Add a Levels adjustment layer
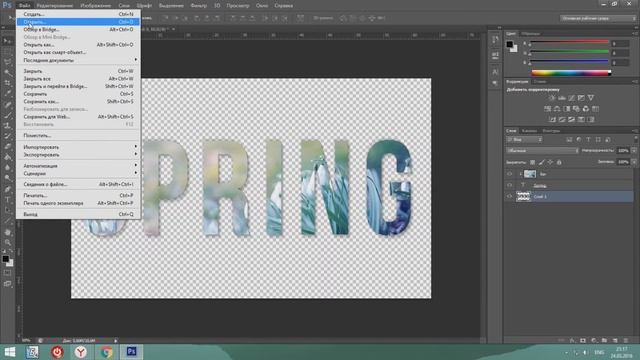Image resolution: width=640 pixels, height=360 pixels. (562, 98)
